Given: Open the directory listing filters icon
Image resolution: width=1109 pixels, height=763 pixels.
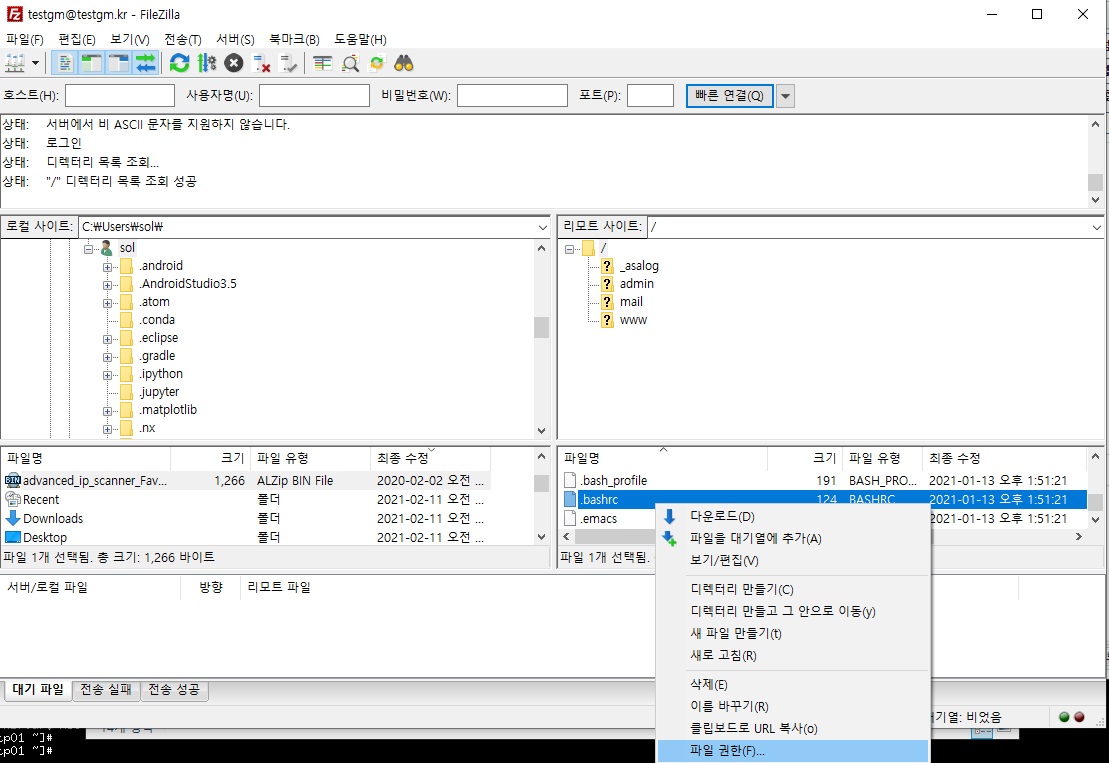Looking at the screenshot, I should coord(322,63).
